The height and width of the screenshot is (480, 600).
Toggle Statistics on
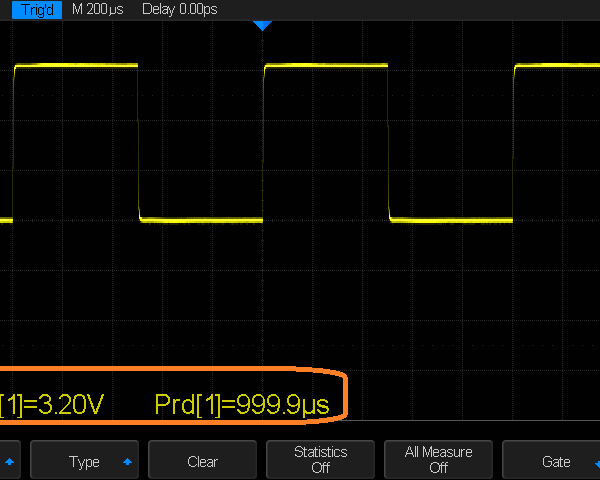pos(320,460)
